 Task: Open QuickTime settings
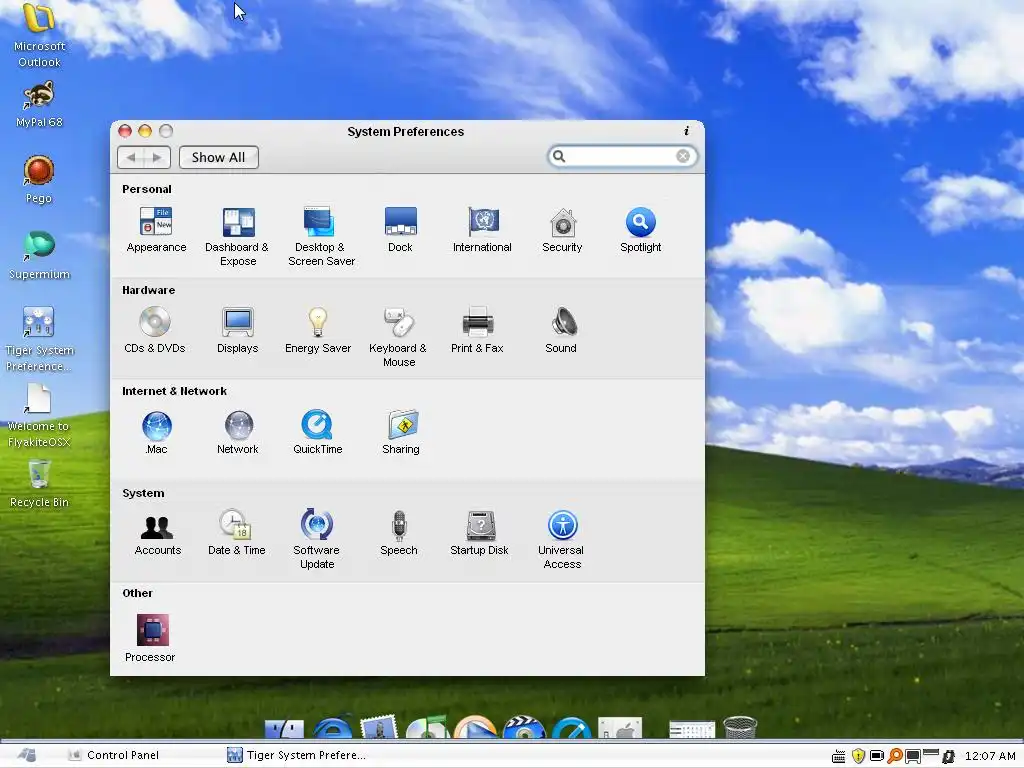coord(317,432)
